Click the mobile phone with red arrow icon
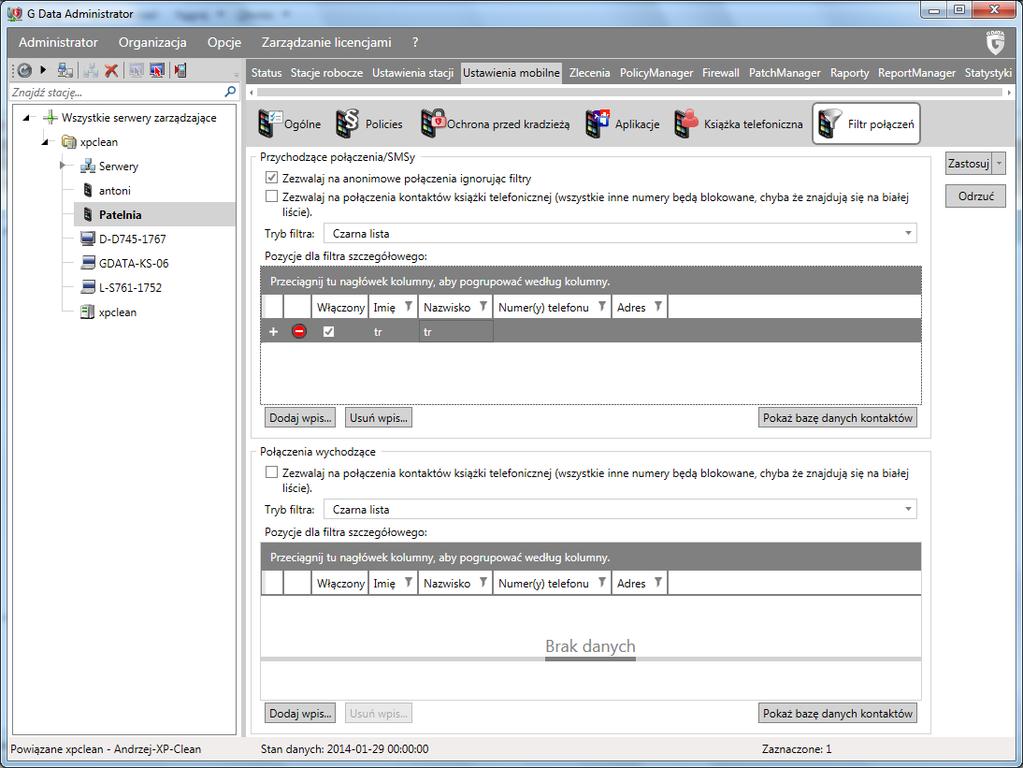The width and height of the screenshot is (1023, 768). coord(181,70)
